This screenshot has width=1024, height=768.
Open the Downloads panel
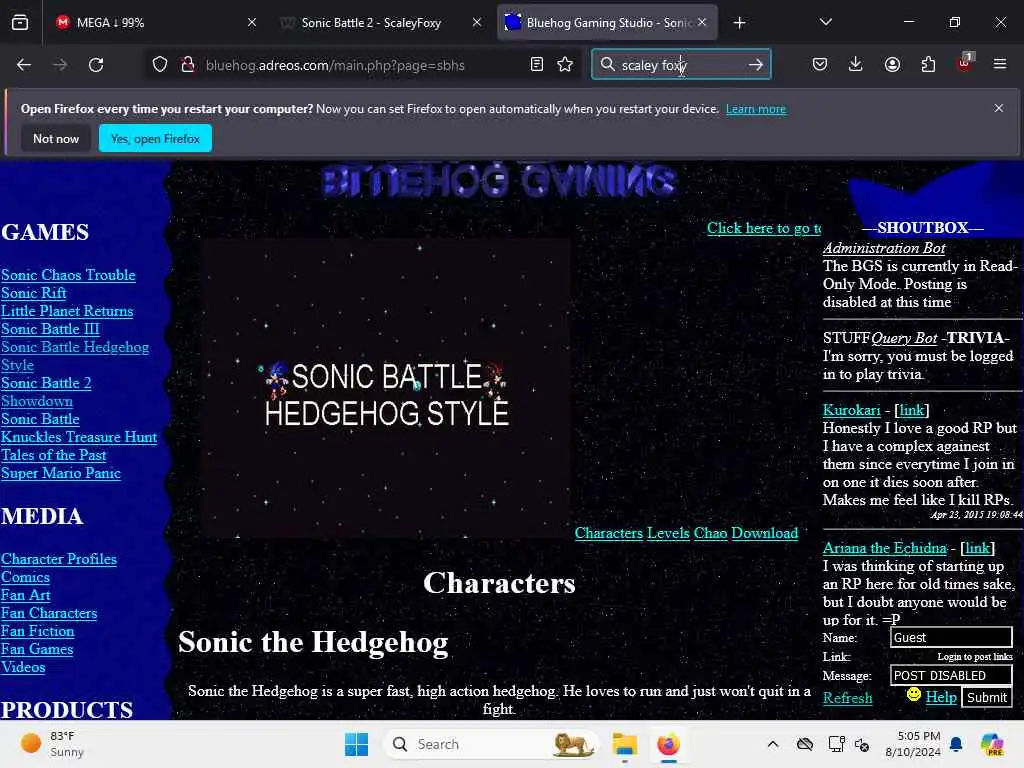coord(856,64)
